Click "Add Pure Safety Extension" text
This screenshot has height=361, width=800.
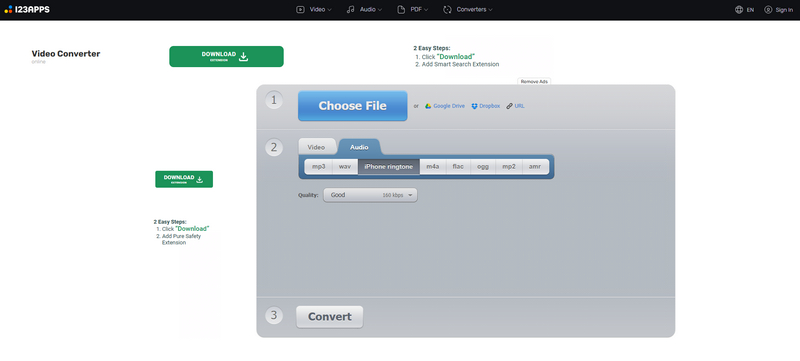tap(182, 240)
